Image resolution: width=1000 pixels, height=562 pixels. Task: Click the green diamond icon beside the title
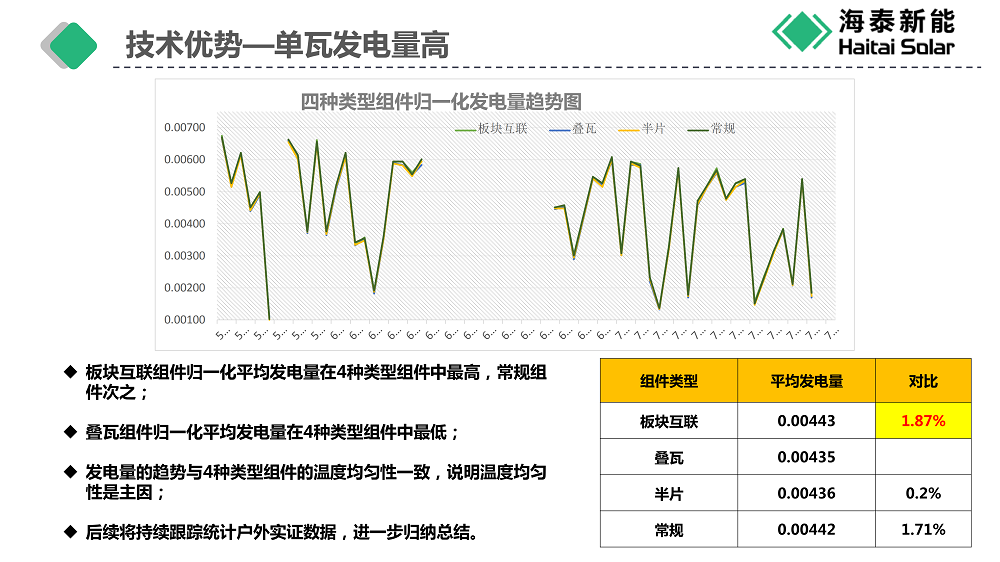point(74,45)
